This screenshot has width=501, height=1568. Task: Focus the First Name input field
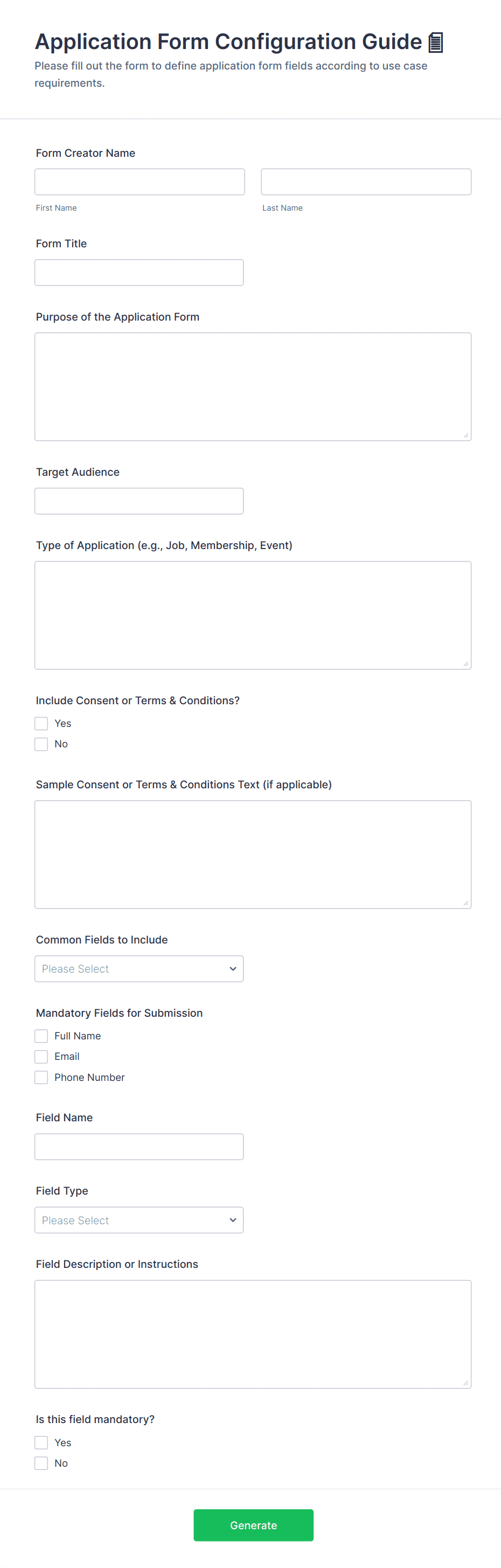click(x=140, y=182)
